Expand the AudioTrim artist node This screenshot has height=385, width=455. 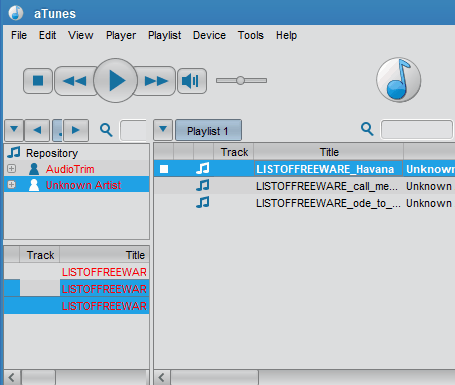[11, 169]
